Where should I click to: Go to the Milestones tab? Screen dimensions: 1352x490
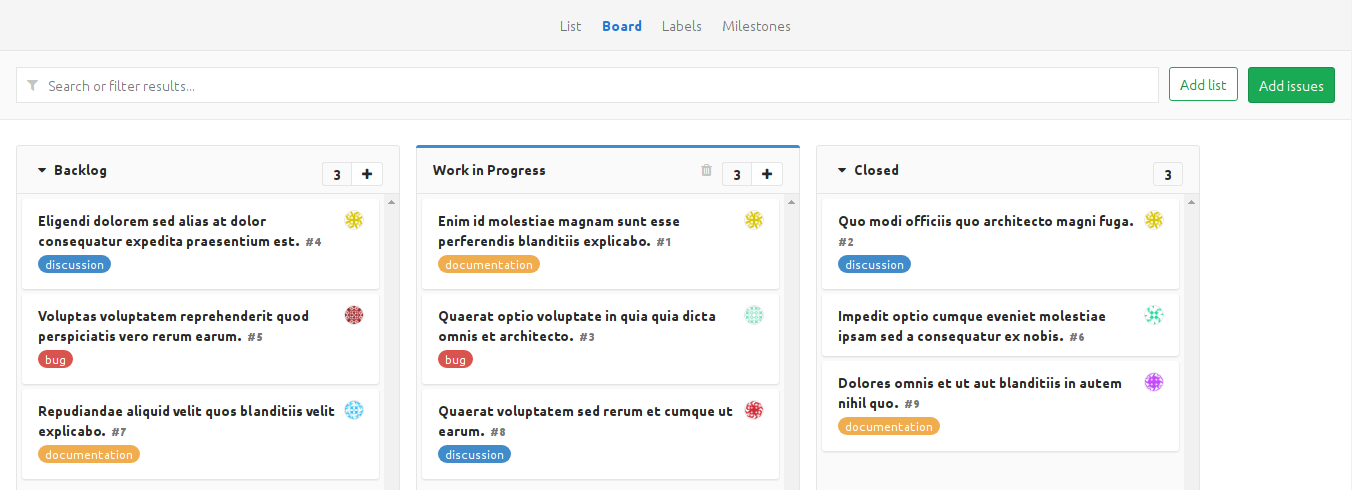pyautogui.click(x=756, y=26)
